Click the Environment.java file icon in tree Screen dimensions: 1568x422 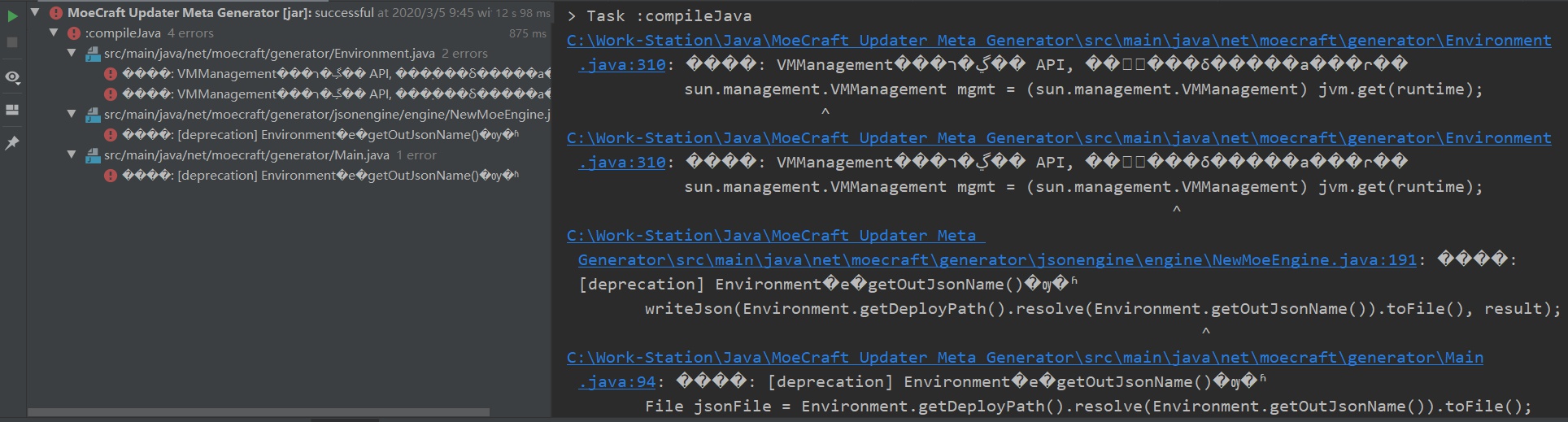click(x=93, y=54)
